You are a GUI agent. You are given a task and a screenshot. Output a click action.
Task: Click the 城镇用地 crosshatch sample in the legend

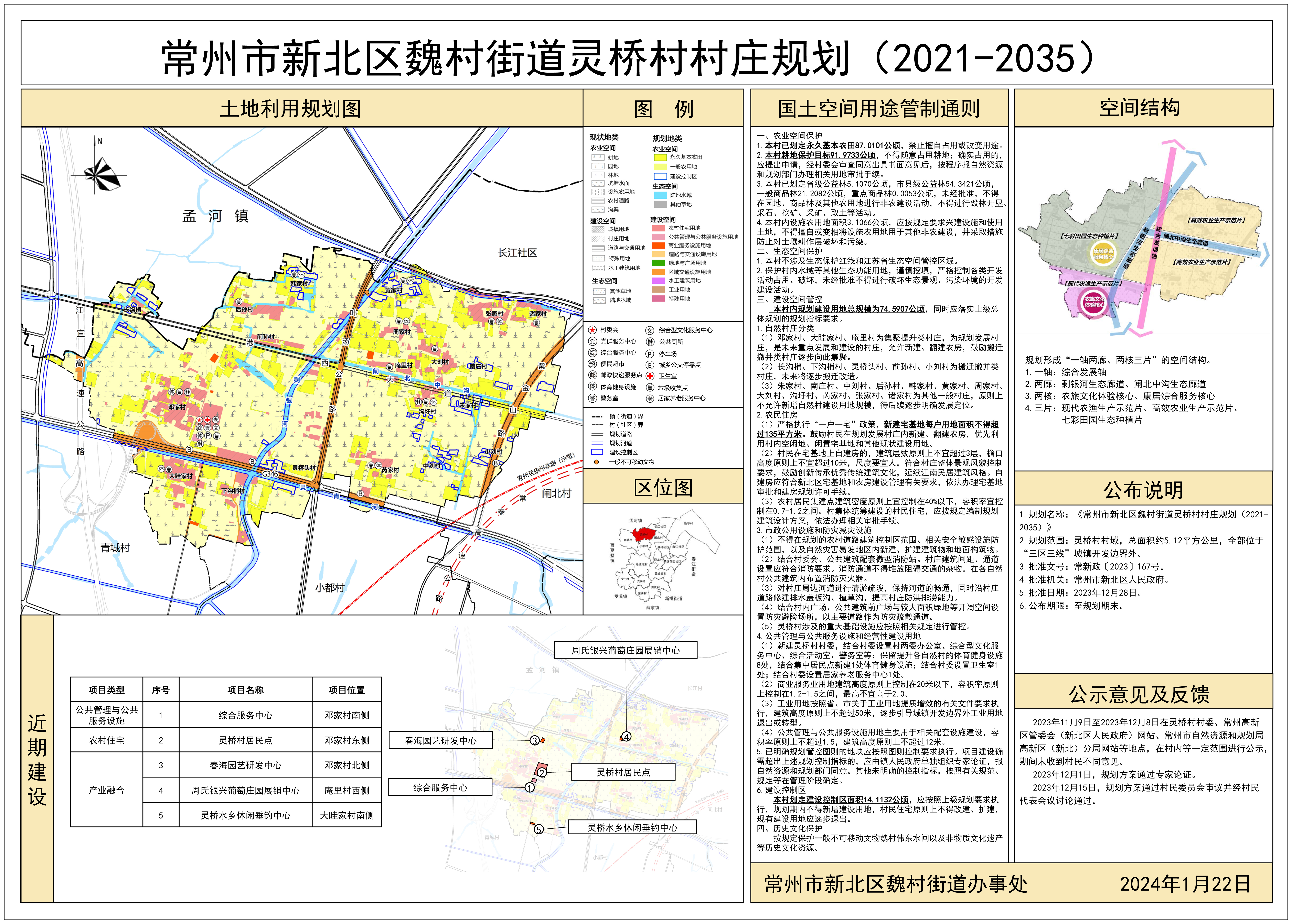click(x=598, y=229)
